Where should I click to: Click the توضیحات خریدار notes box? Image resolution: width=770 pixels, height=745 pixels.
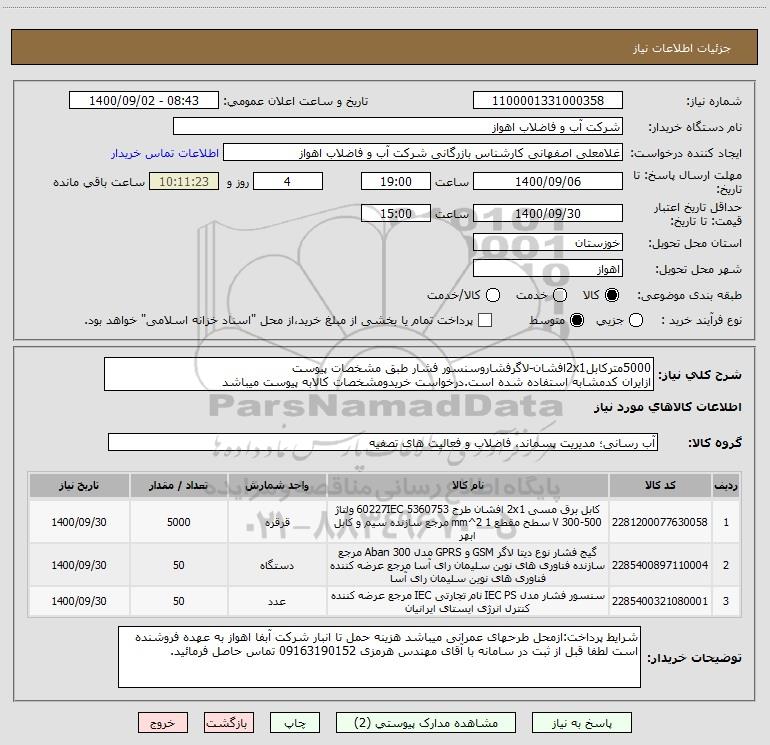379,657
